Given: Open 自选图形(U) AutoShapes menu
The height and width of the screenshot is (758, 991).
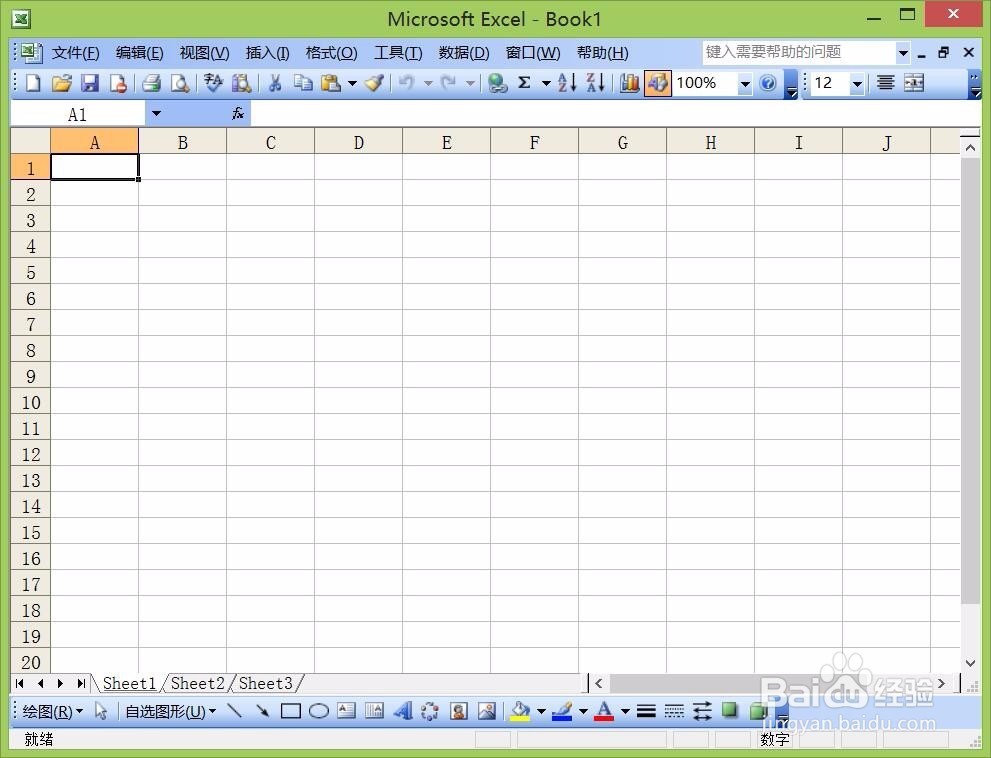Looking at the screenshot, I should click(x=171, y=711).
